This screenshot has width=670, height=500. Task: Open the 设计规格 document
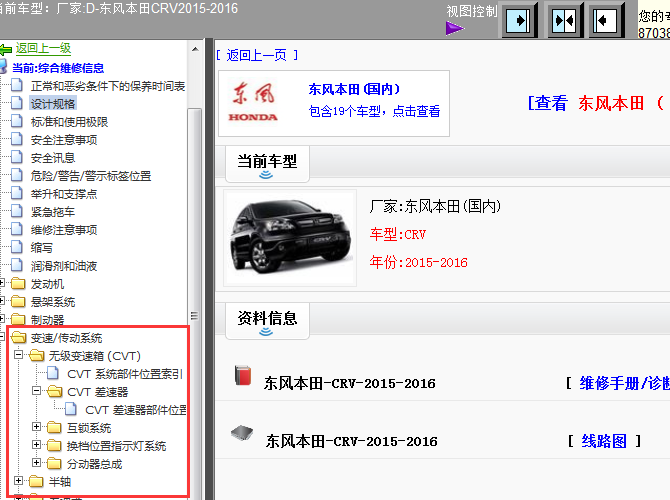pyautogui.click(x=53, y=104)
